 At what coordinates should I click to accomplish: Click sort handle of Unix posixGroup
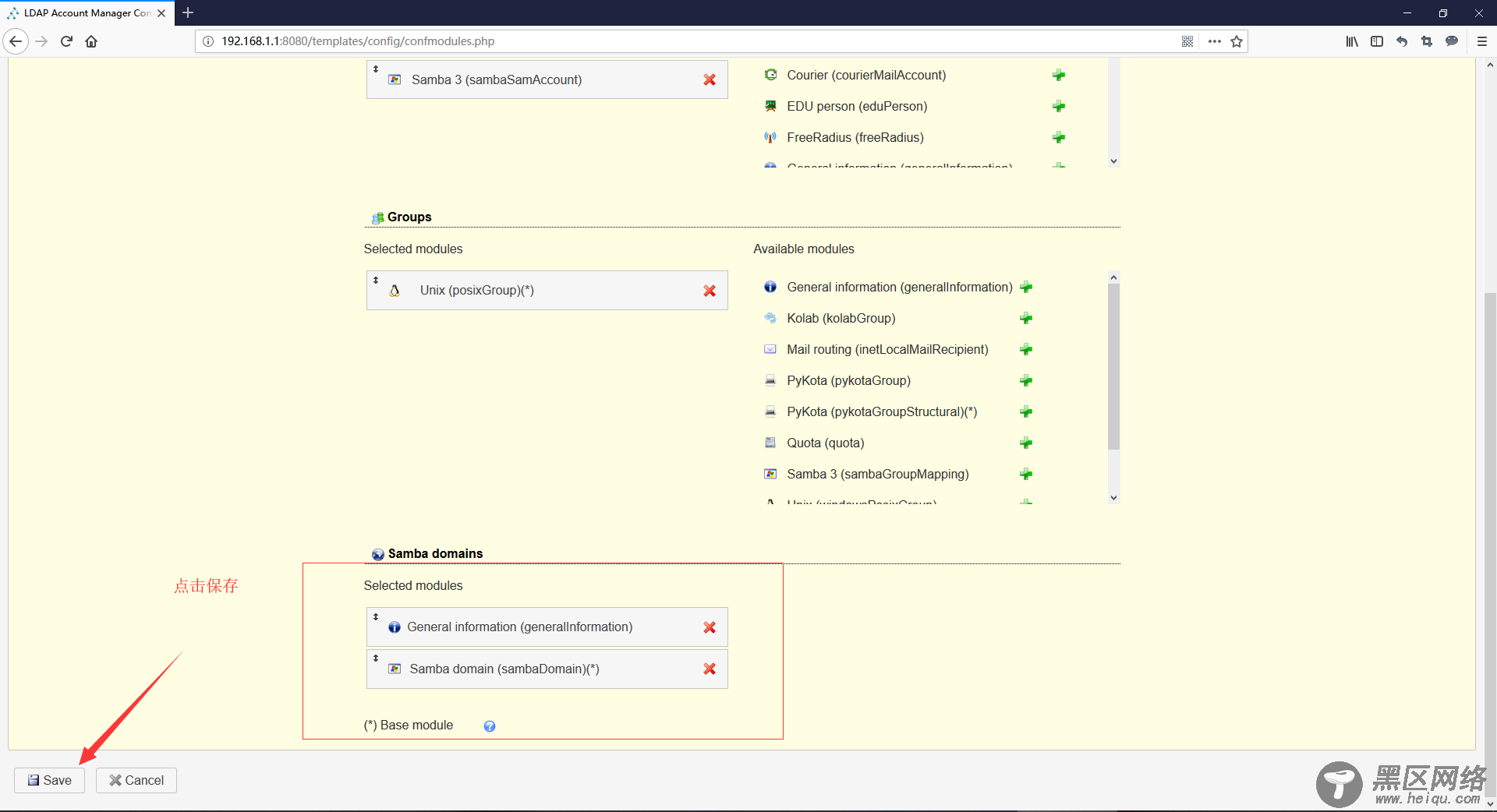tap(376, 280)
